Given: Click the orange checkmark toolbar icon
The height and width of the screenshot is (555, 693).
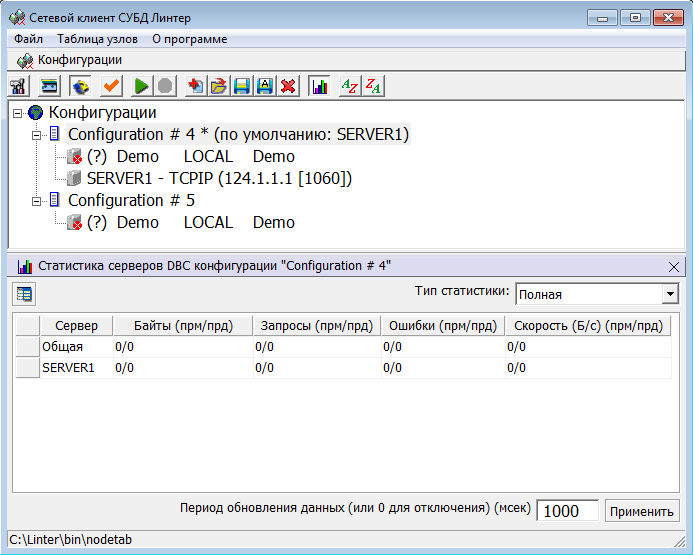Looking at the screenshot, I should click(111, 86).
